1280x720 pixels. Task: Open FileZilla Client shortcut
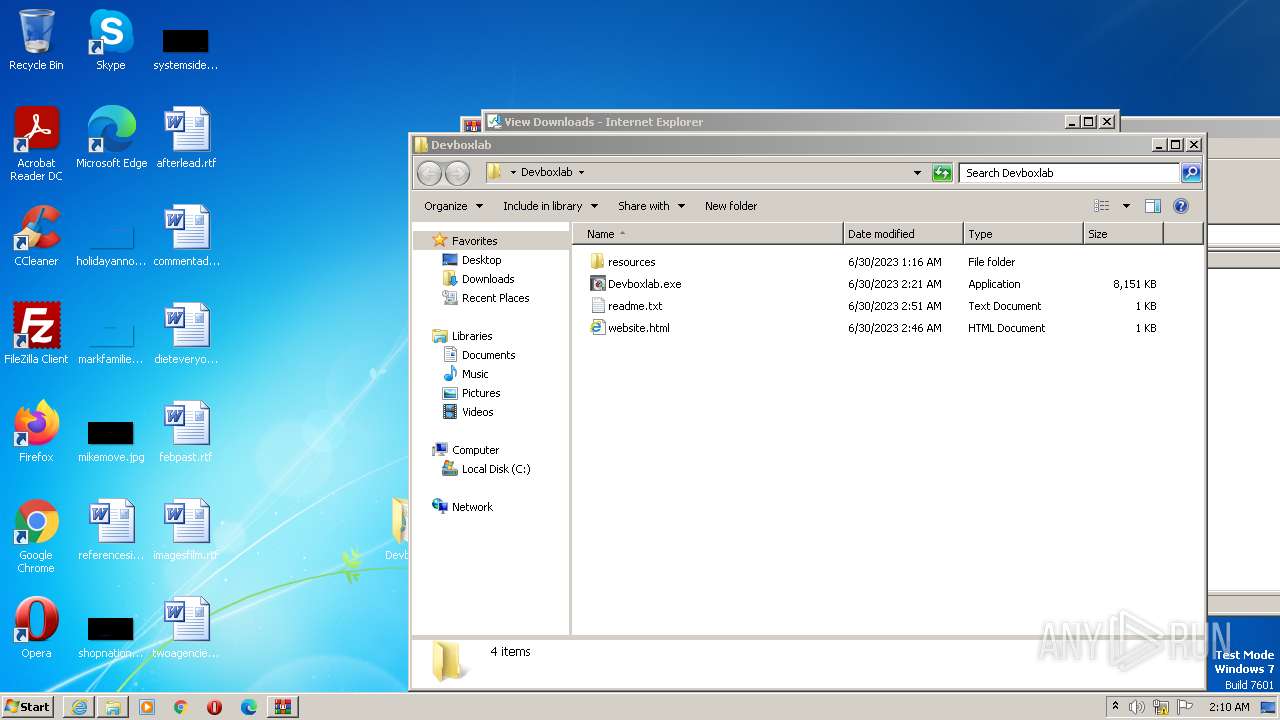(x=36, y=334)
